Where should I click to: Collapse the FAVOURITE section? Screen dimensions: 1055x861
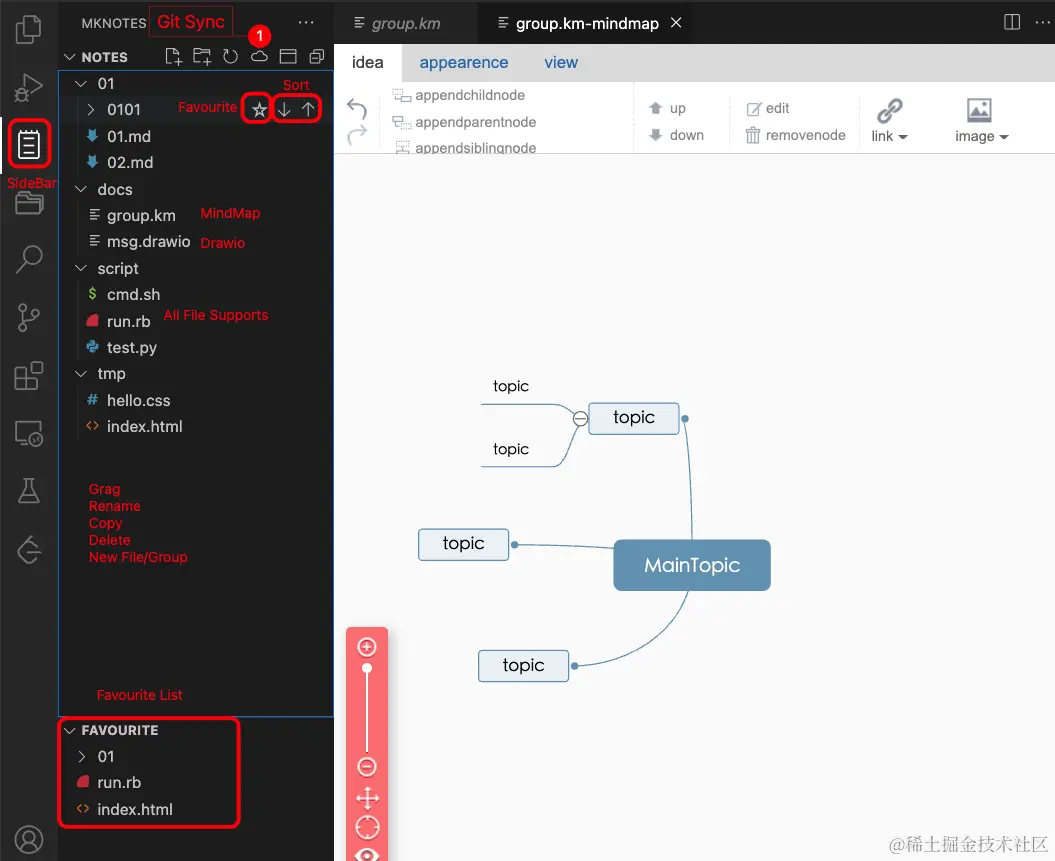69,731
